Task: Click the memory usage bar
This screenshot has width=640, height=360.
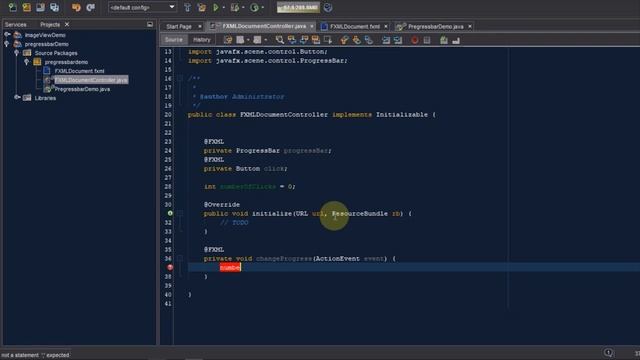Action: [298, 7]
